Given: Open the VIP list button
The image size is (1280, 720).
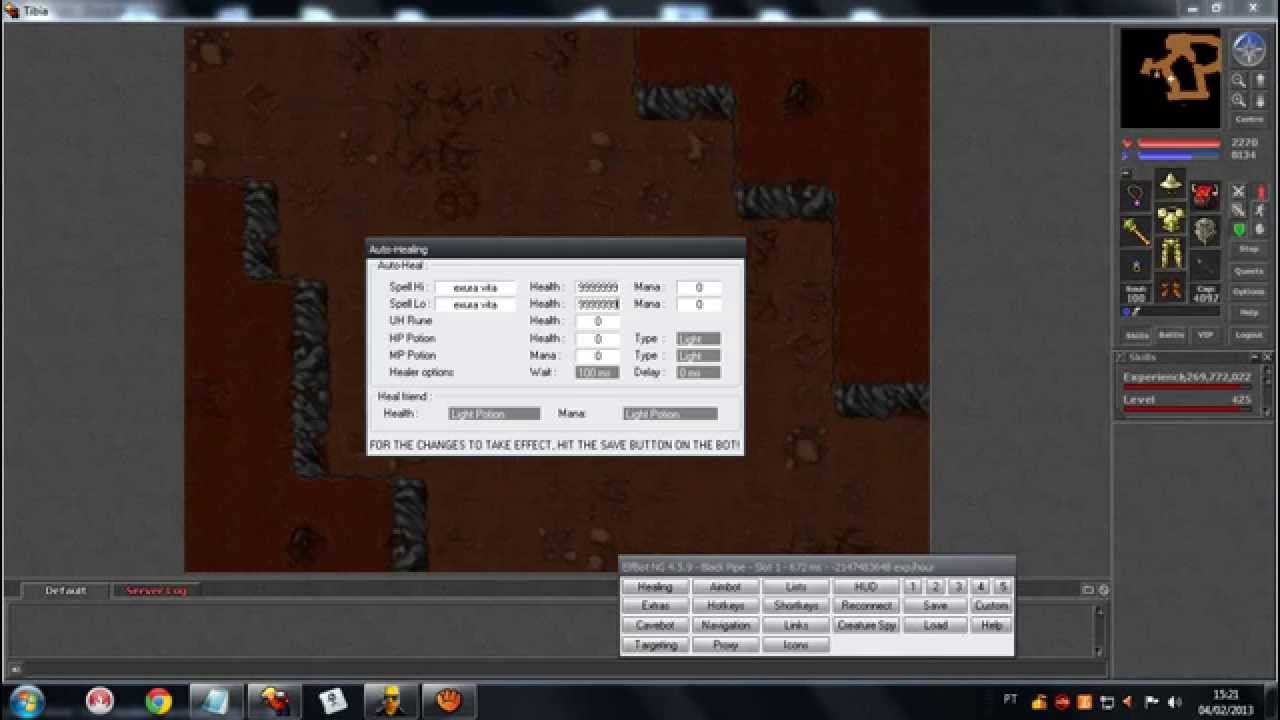Looking at the screenshot, I should pos(1205,335).
